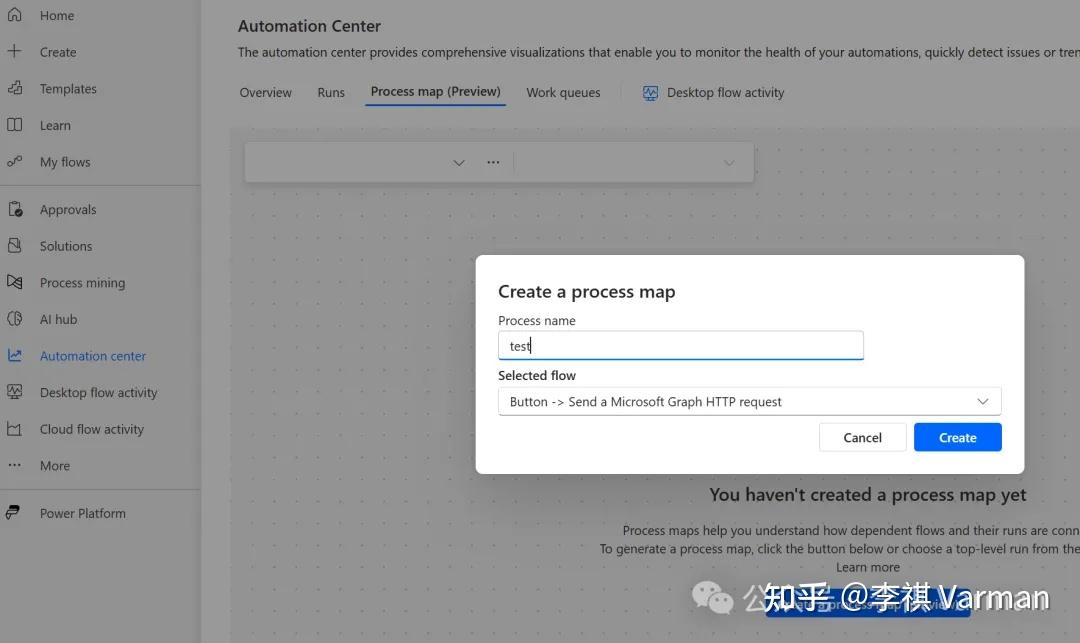The width and height of the screenshot is (1080, 643).
Task: Cancel the Create a process map dialog
Action: click(x=862, y=437)
